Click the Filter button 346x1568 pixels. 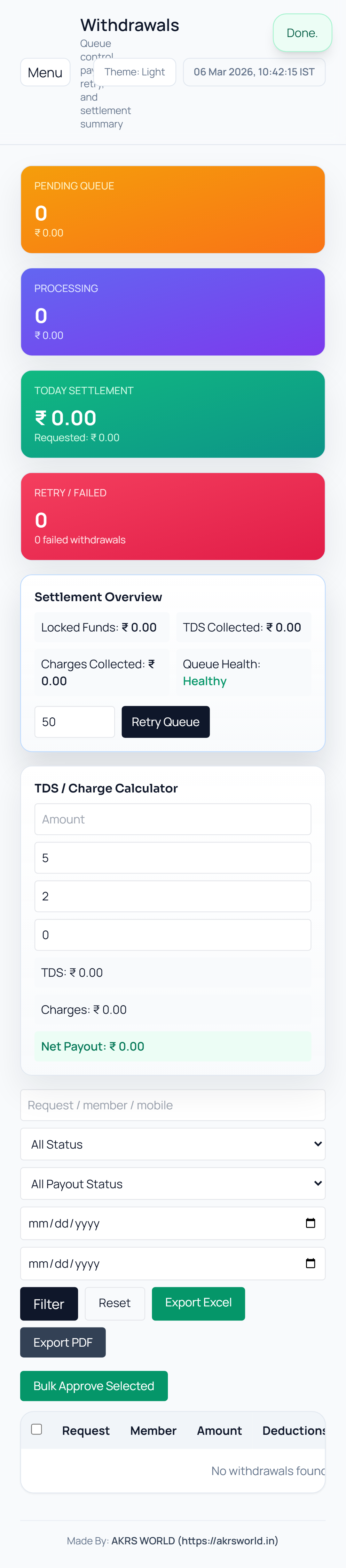coord(49,1303)
